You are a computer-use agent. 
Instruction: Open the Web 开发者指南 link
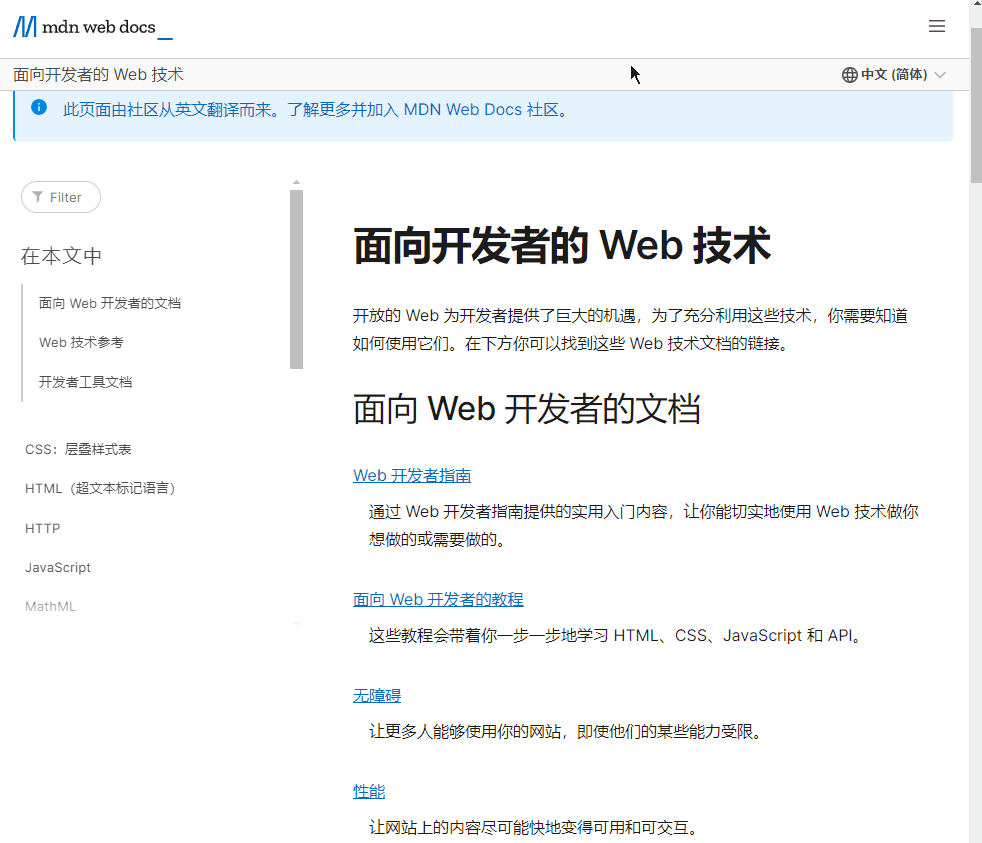coord(412,475)
